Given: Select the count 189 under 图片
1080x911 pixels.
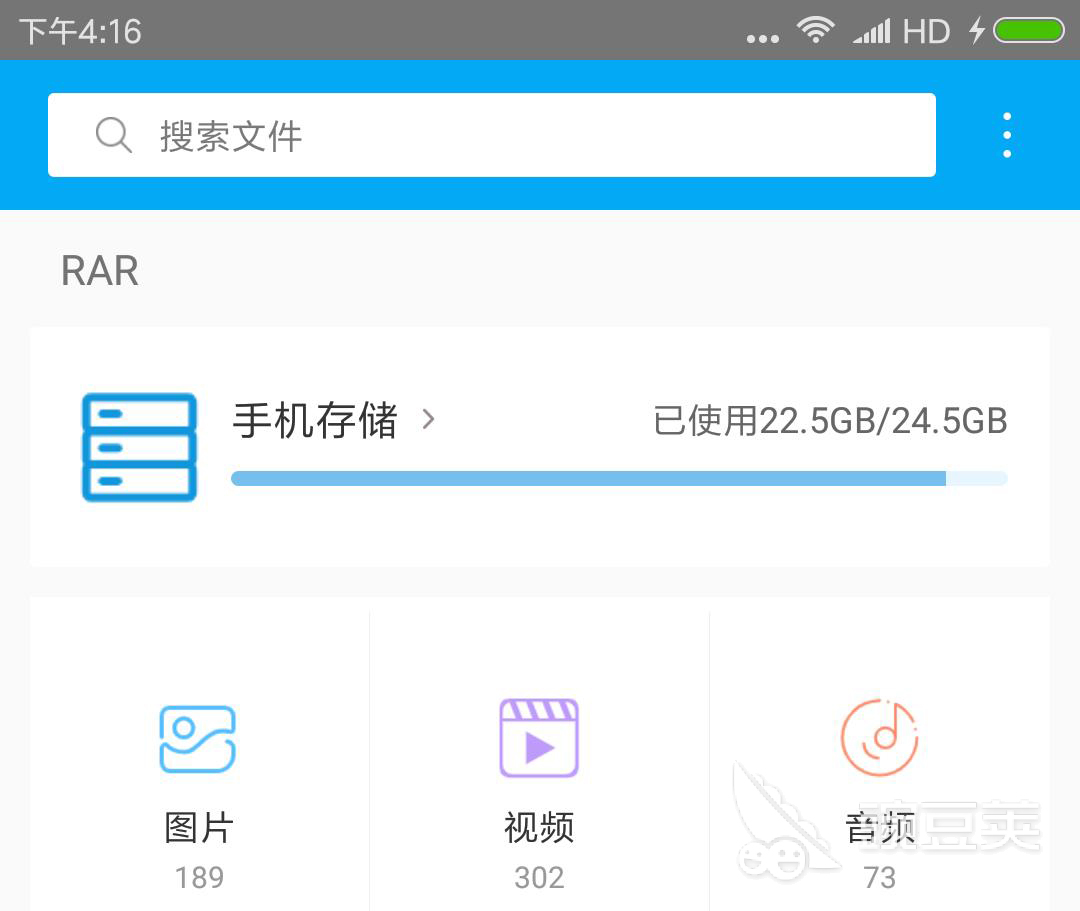Looking at the screenshot, I should [199, 877].
